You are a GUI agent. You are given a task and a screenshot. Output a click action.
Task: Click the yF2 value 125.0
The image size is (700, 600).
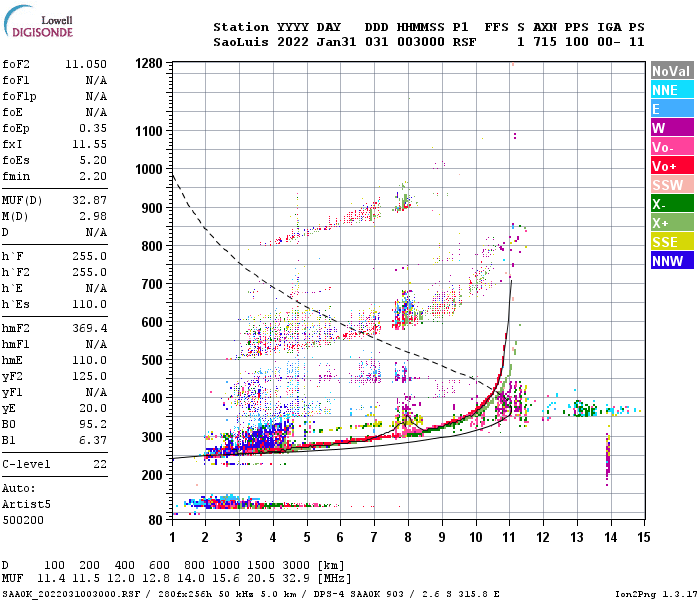89,376
